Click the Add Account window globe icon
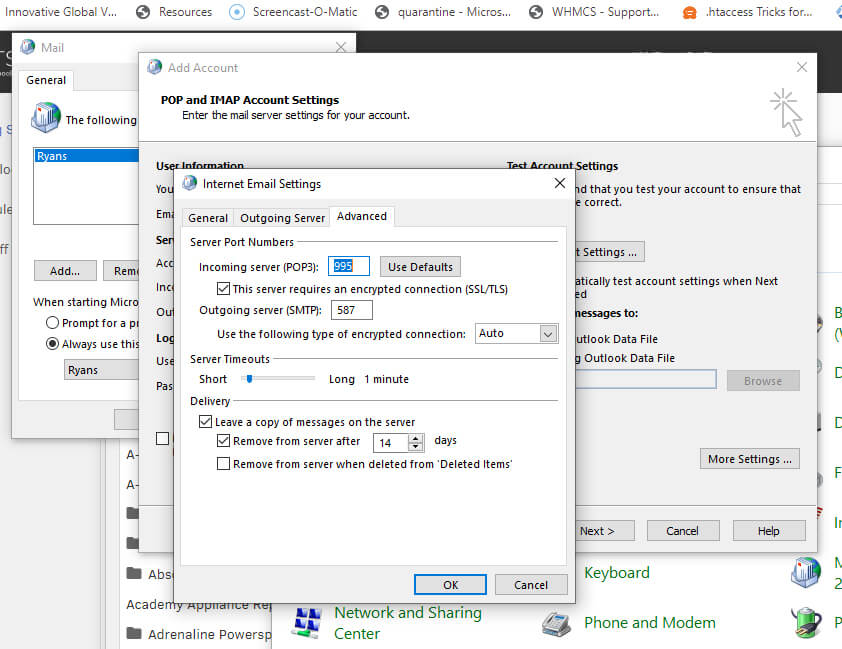This screenshot has height=649, width=842. point(155,67)
